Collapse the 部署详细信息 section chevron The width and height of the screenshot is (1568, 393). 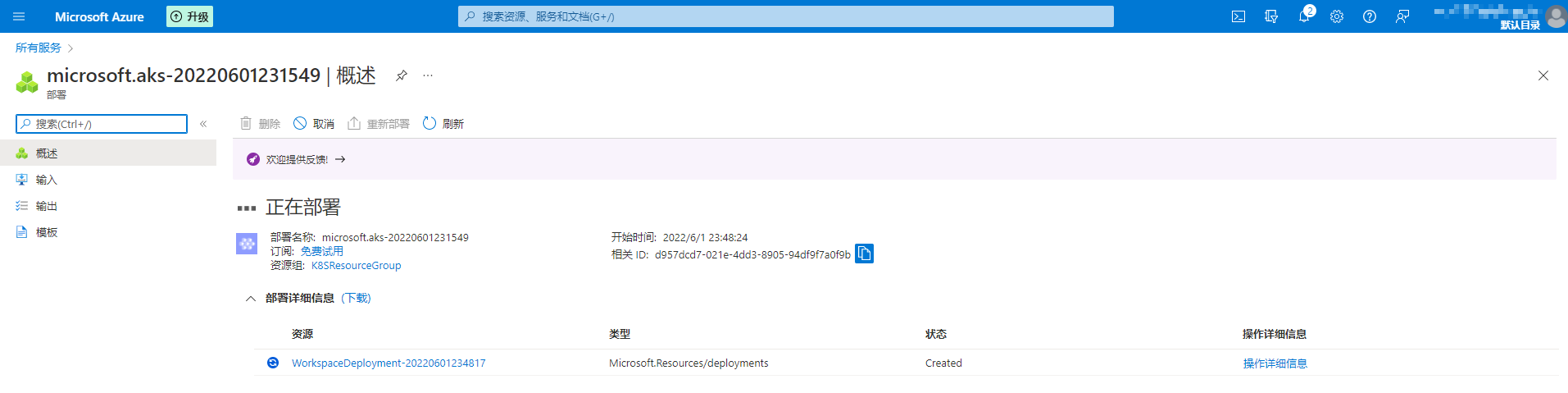(251, 298)
